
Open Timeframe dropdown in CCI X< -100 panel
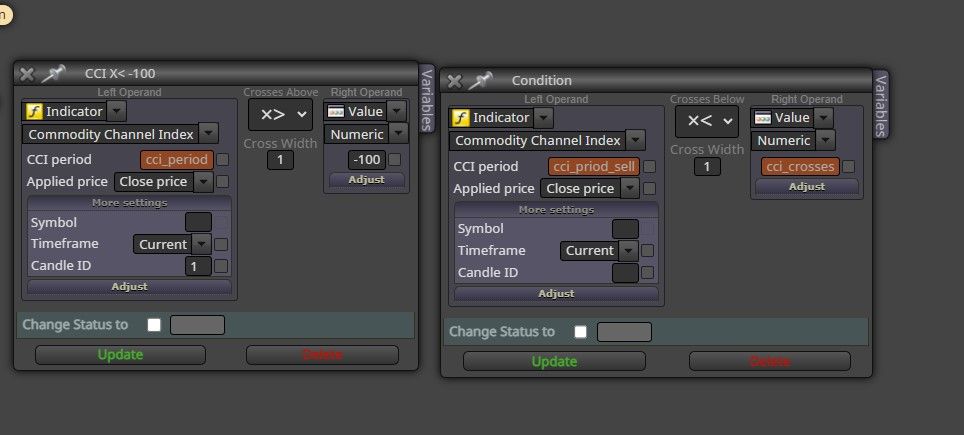coord(201,244)
